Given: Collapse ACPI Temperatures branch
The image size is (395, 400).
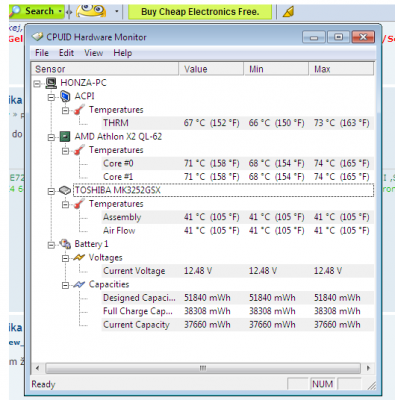Looking at the screenshot, I should click(x=65, y=111).
